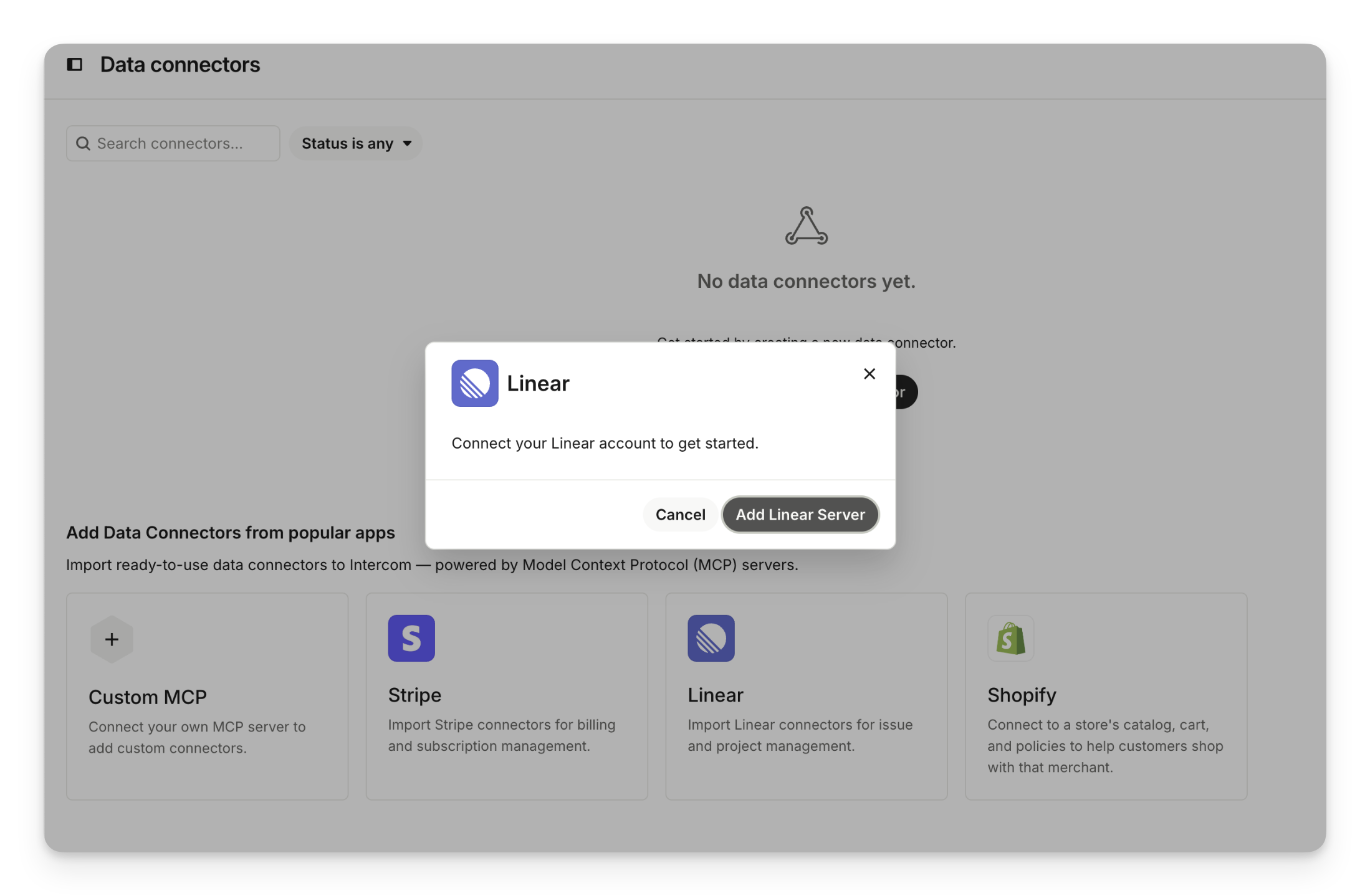Click the Data connectors page title
Screen dimensions: 1370x896
pyautogui.click(x=180, y=65)
